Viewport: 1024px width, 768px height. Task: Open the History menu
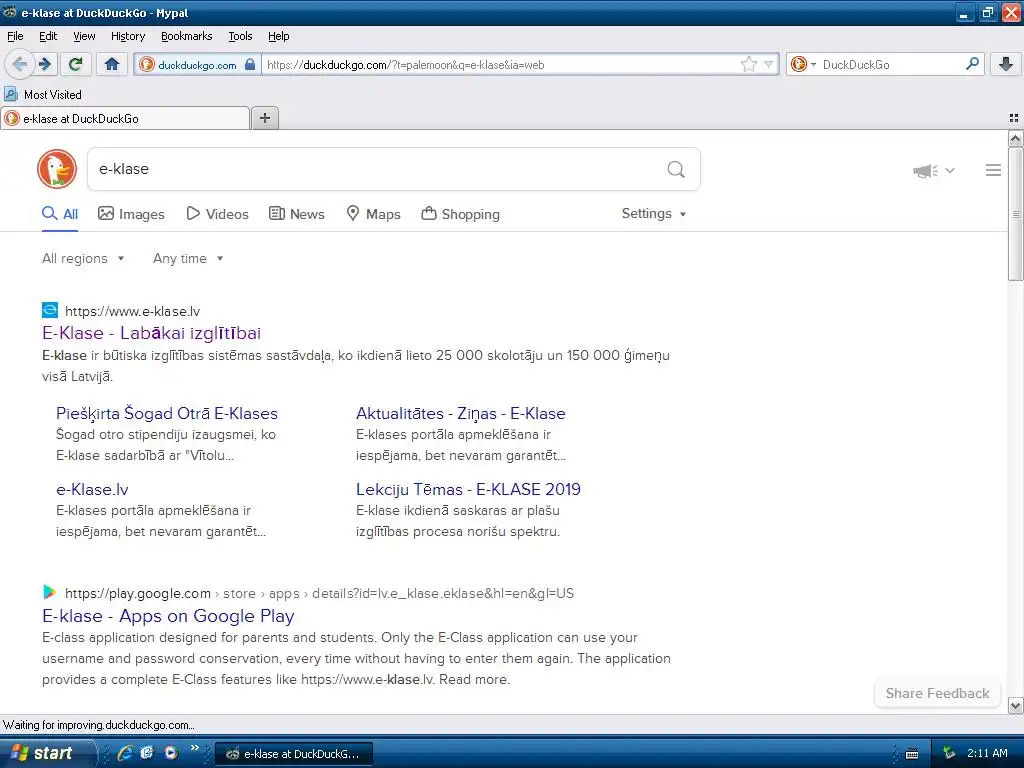[127, 36]
